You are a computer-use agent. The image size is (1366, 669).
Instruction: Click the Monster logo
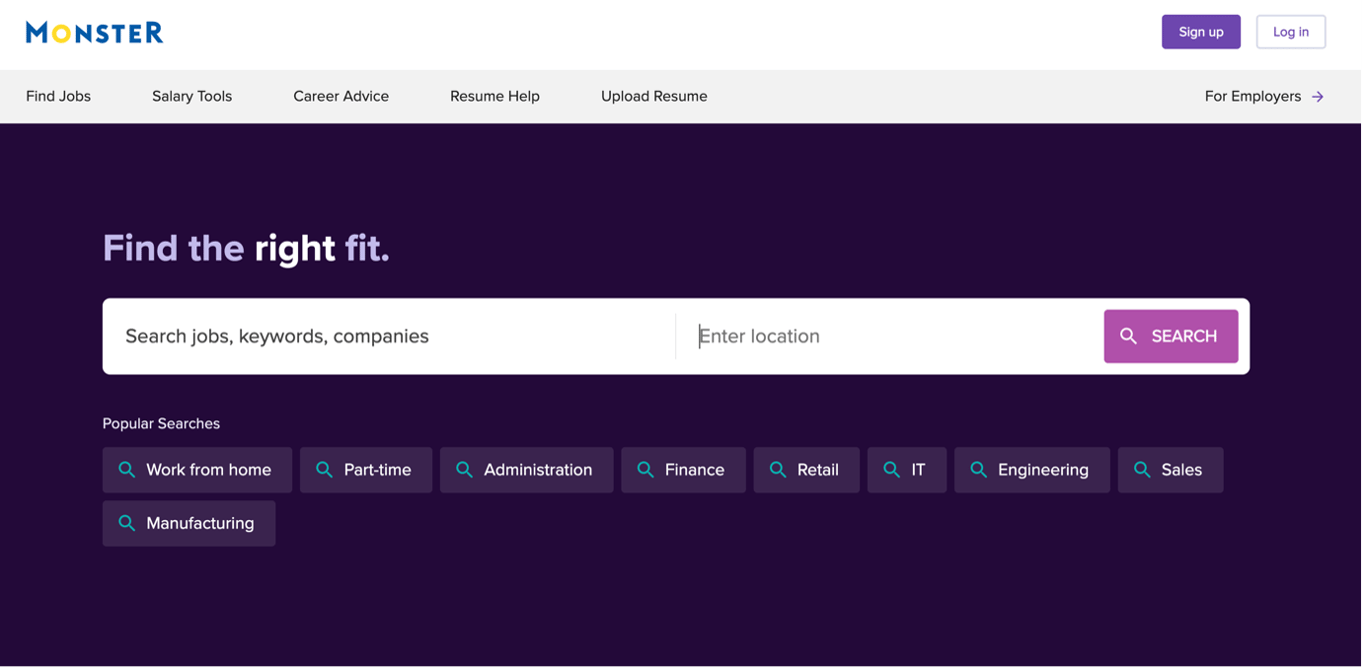coord(95,33)
